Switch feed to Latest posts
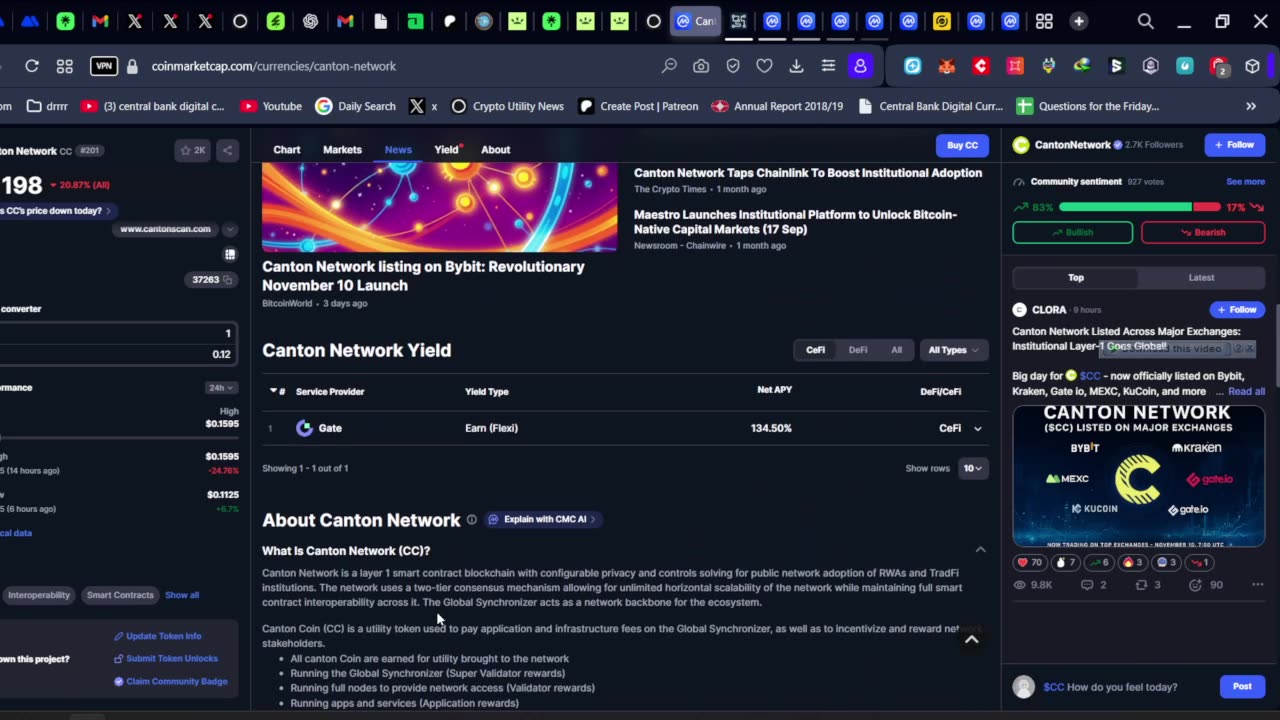 (1201, 278)
